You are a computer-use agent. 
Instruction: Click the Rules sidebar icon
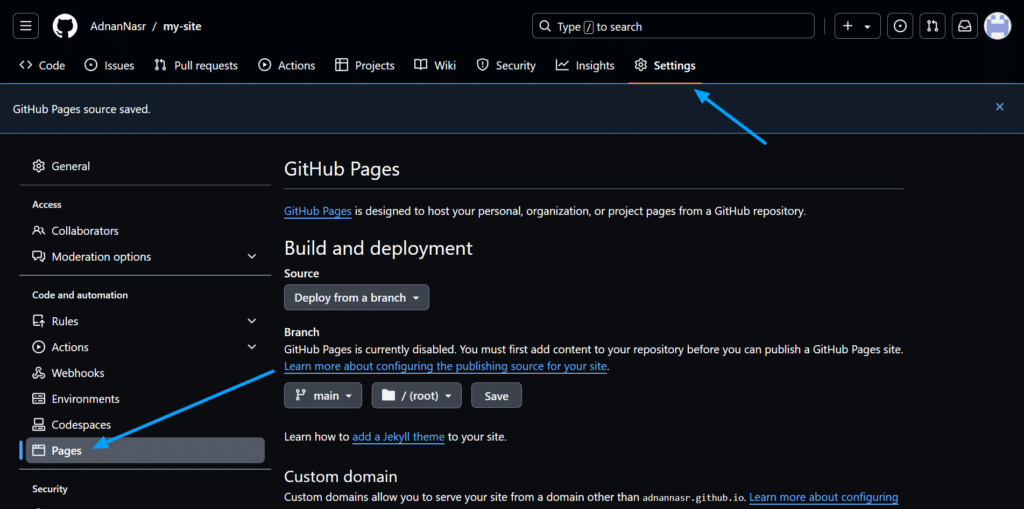pos(39,321)
